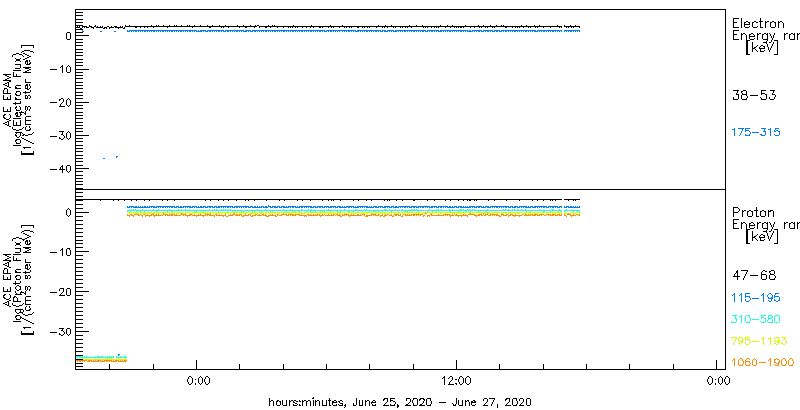Select the cyan 310-580 proton energy label
Screen dimensions: 800x410
(x=756, y=320)
